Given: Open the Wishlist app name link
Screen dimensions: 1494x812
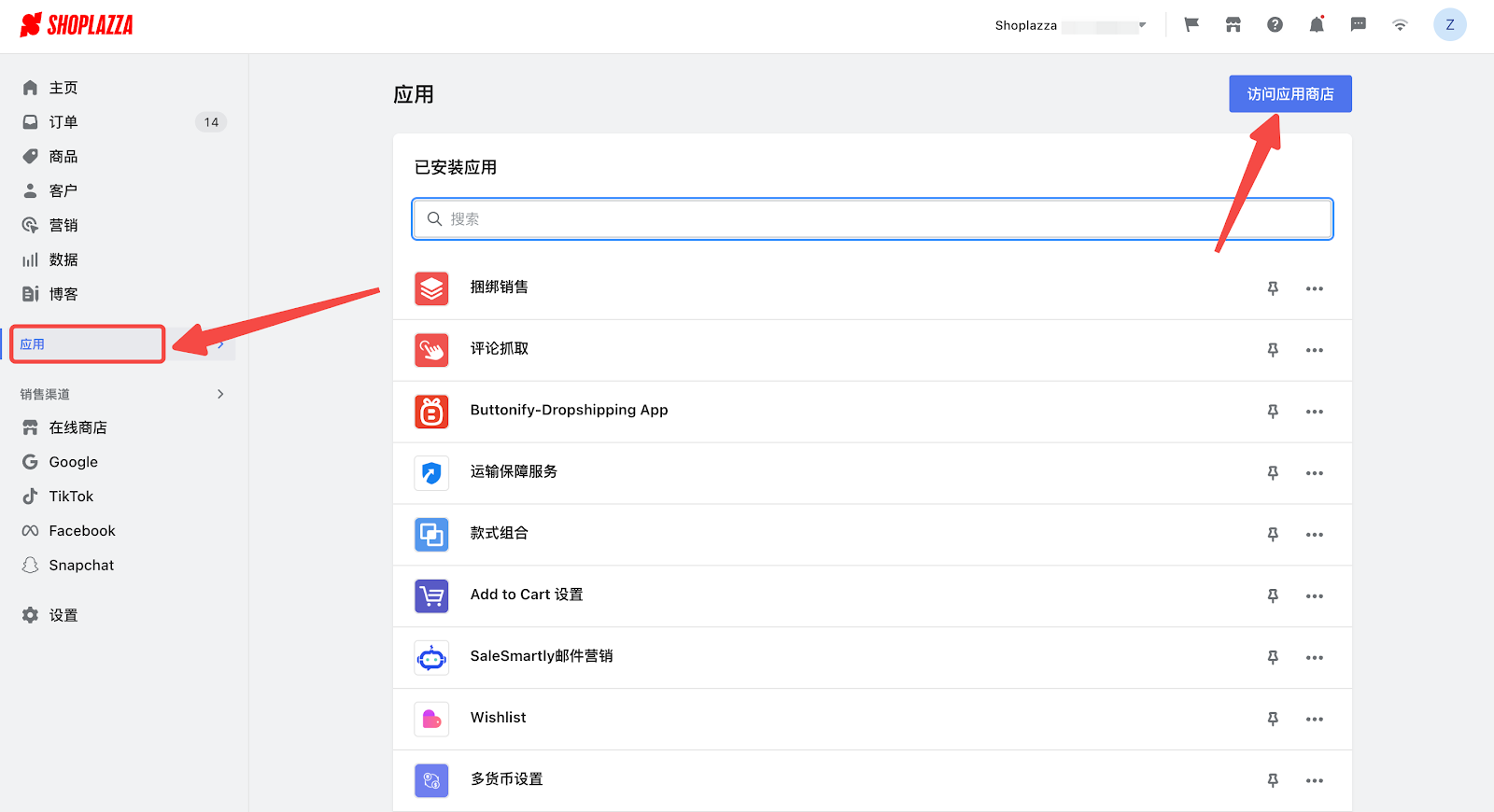Looking at the screenshot, I should (499, 718).
